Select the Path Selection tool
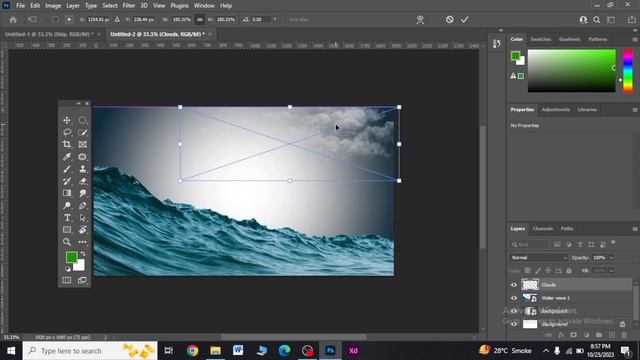640x360 pixels. coord(82,218)
